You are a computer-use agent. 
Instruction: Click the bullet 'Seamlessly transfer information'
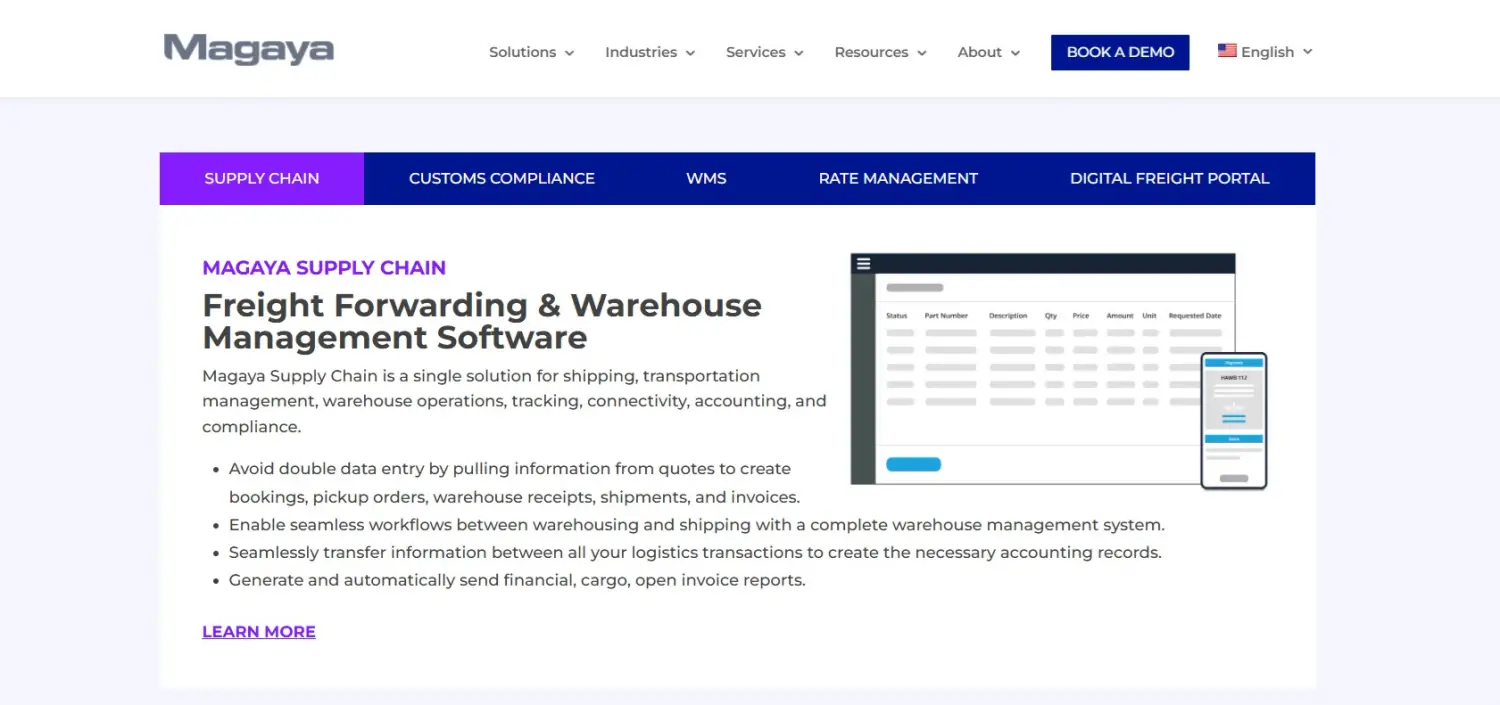click(x=695, y=553)
